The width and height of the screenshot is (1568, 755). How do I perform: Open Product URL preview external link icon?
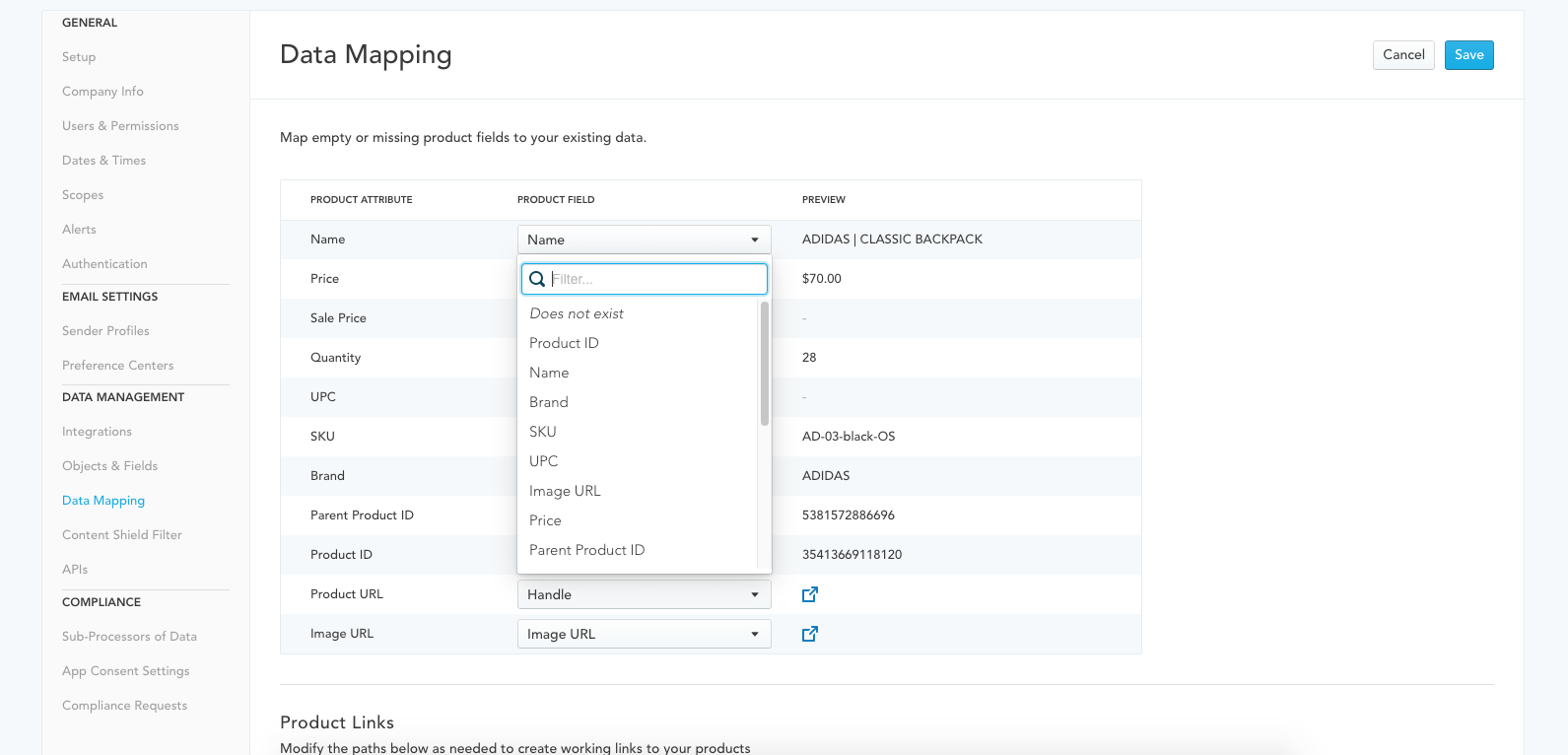coord(810,594)
